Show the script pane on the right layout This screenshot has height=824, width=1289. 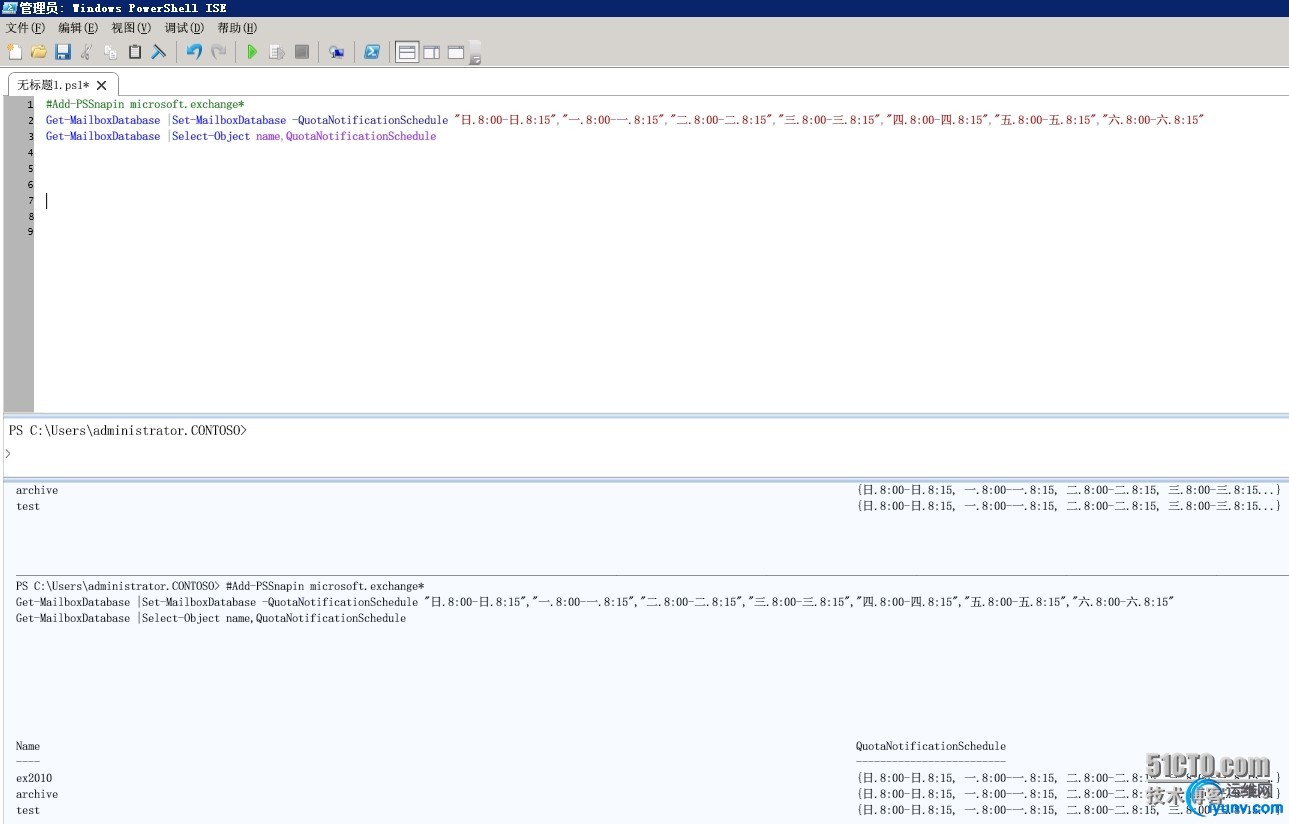click(x=432, y=52)
